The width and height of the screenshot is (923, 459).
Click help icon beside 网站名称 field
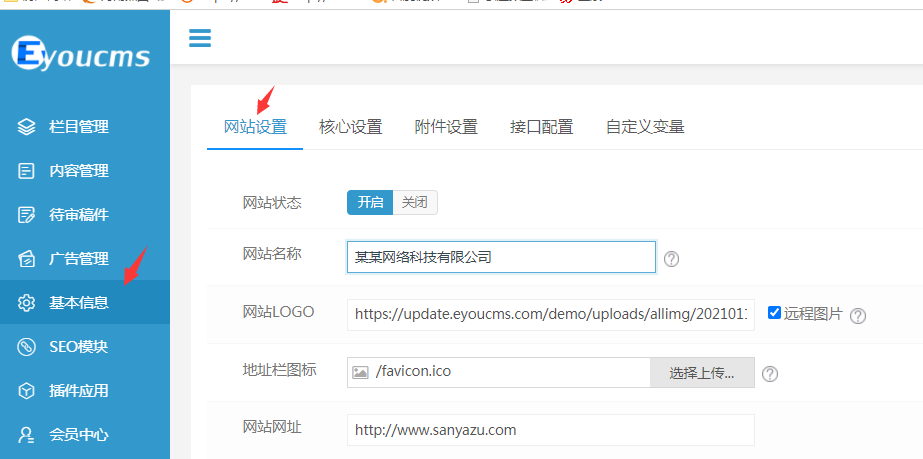[x=672, y=259]
